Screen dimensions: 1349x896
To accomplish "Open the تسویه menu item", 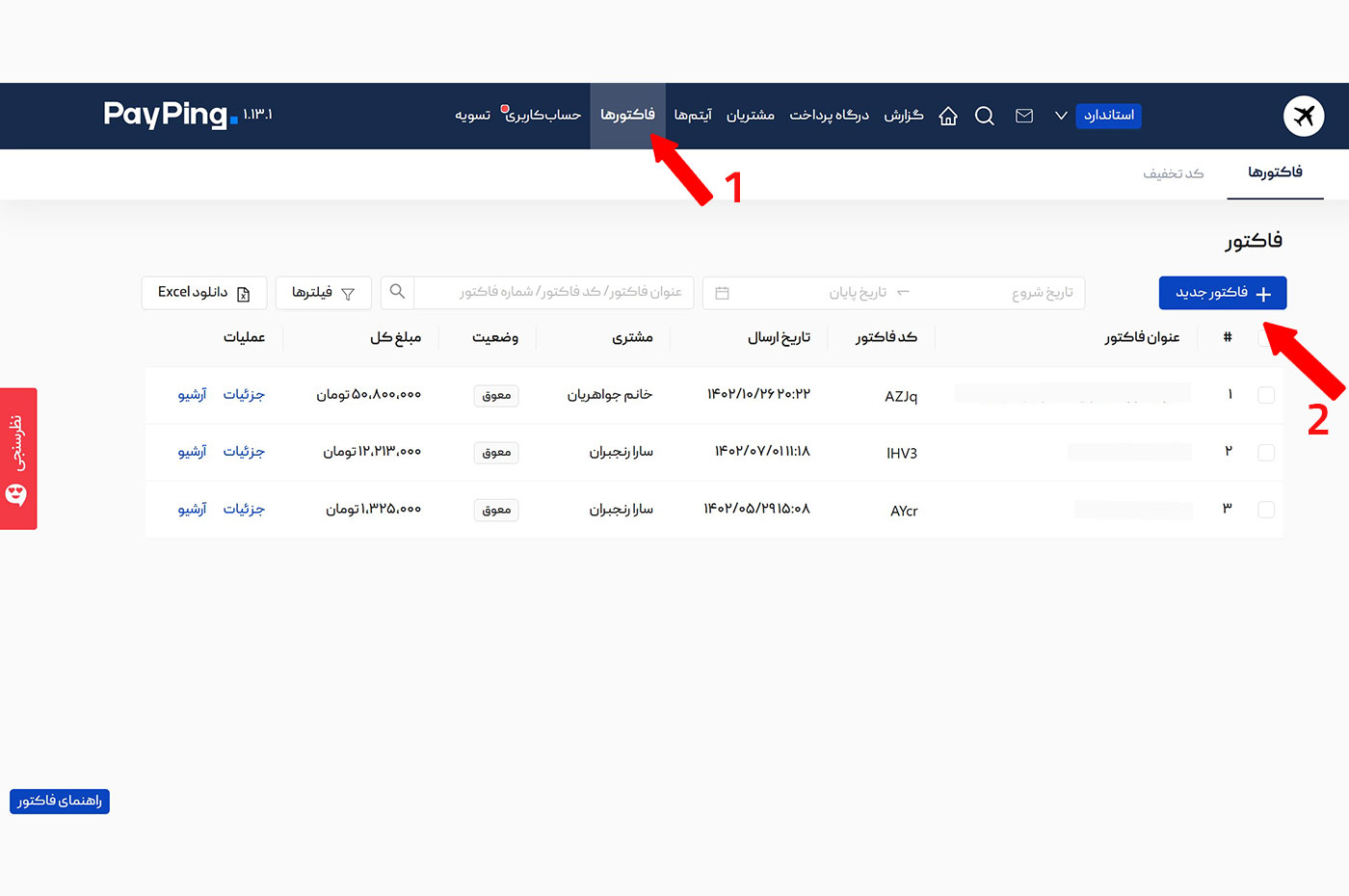I will [472, 116].
